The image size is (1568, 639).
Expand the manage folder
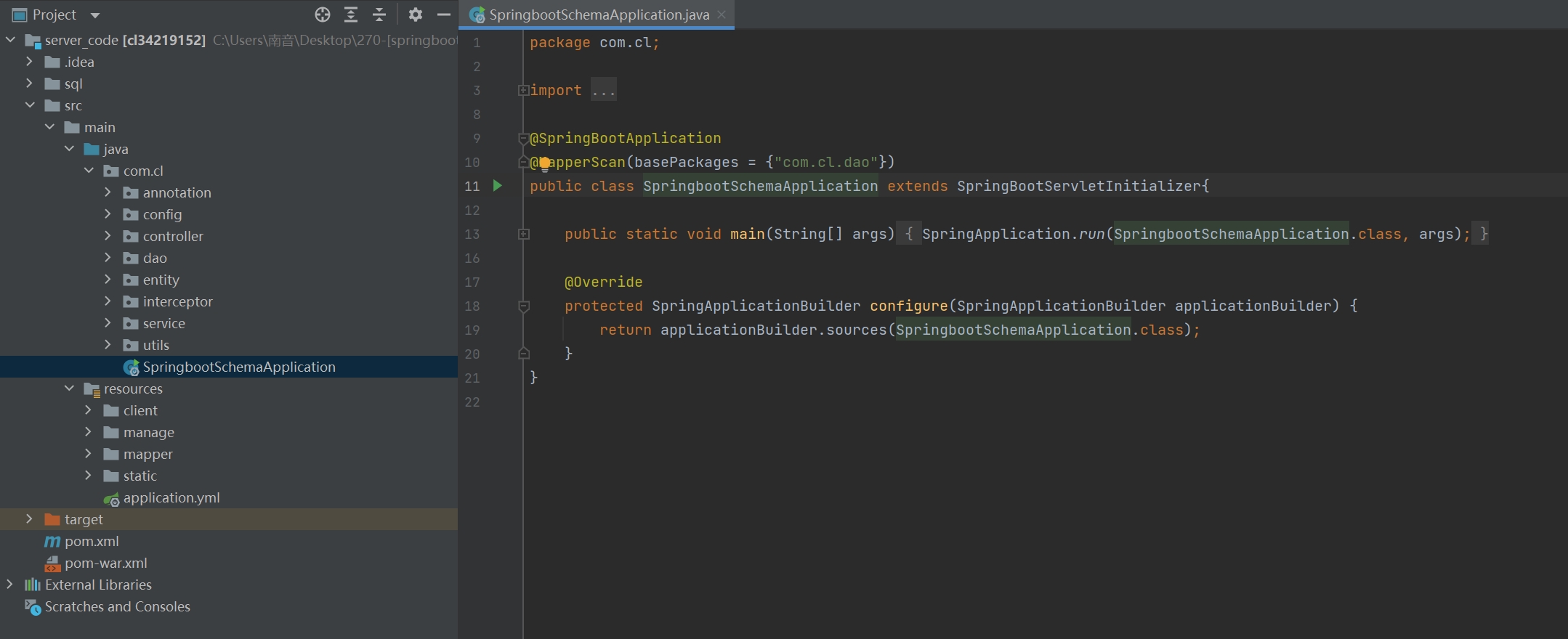89,432
